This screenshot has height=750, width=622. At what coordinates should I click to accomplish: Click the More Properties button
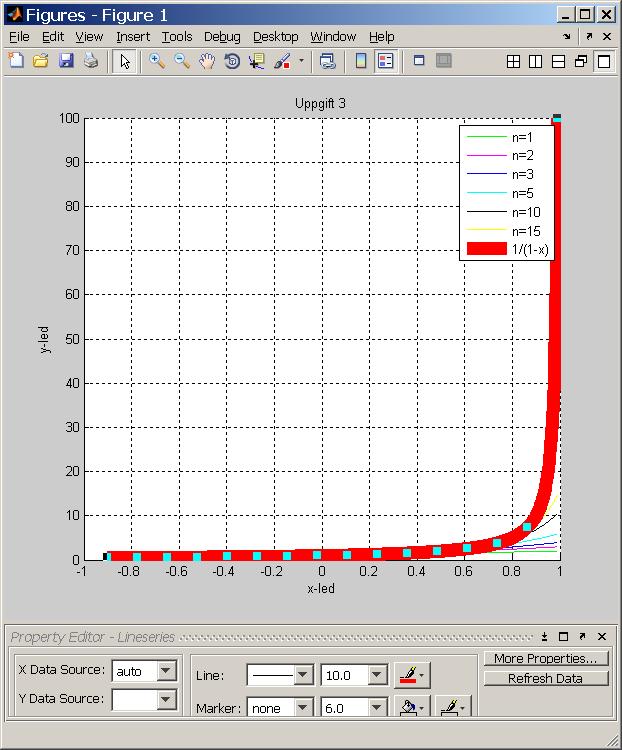click(x=545, y=658)
